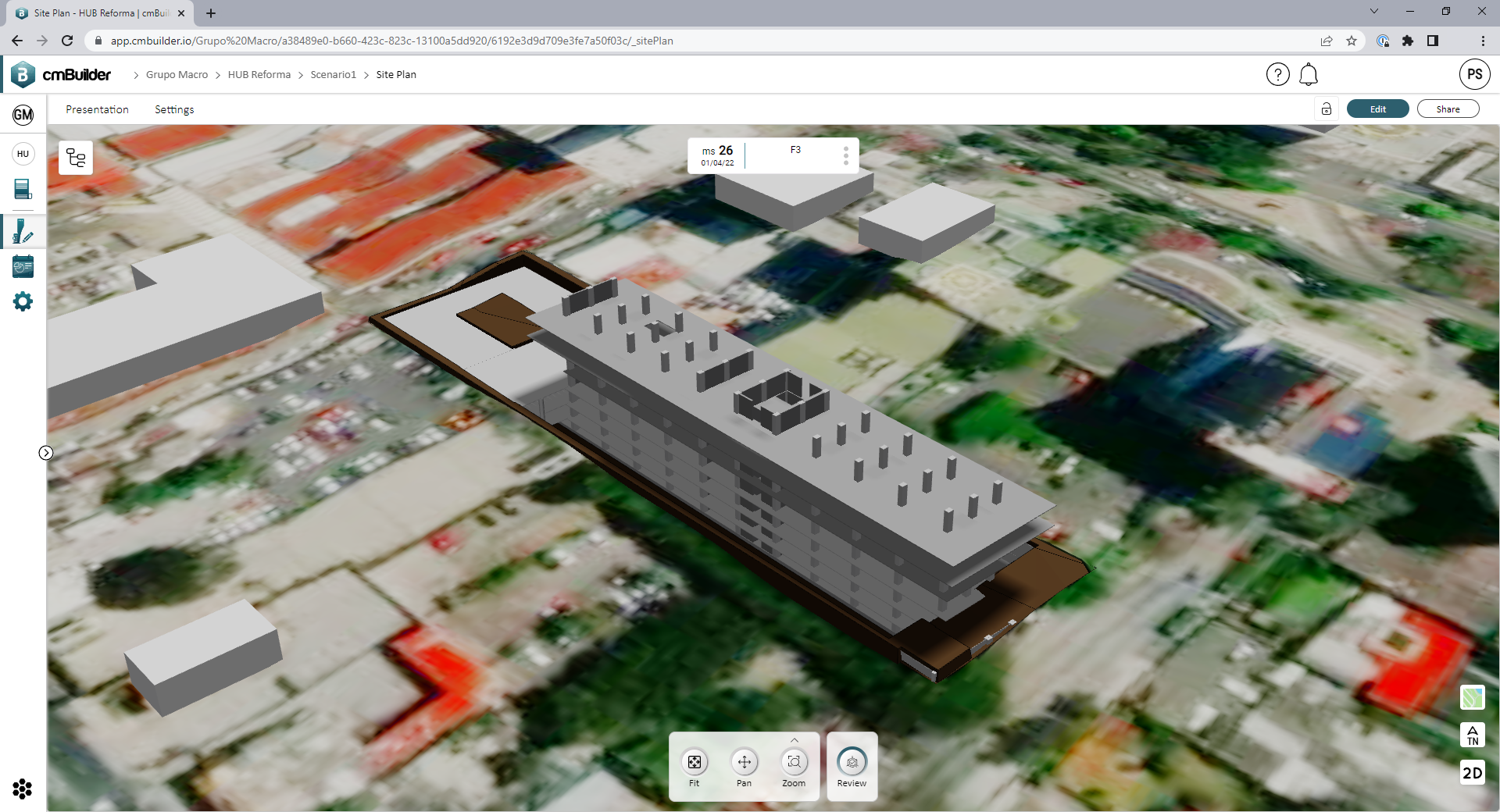Click the cmBuilder logo
This screenshot has width=1500, height=812.
(61, 75)
